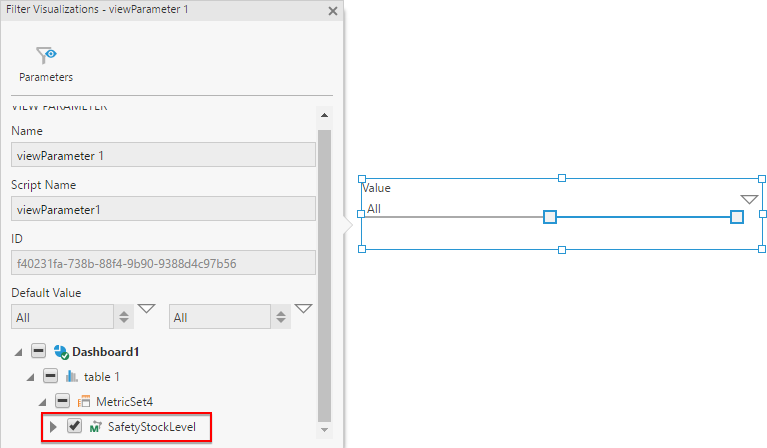Click the bottom-middle resize handle of slider
This screenshot has width=767, height=448.
[x=562, y=250]
